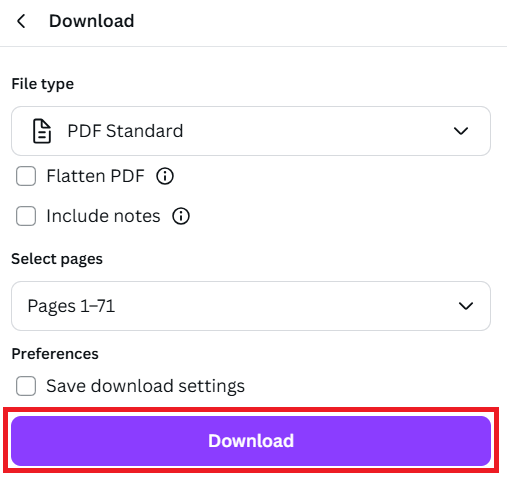Viewport: 507px width, 478px height.
Task: Click the Preferences section heading
Action: (x=55, y=354)
